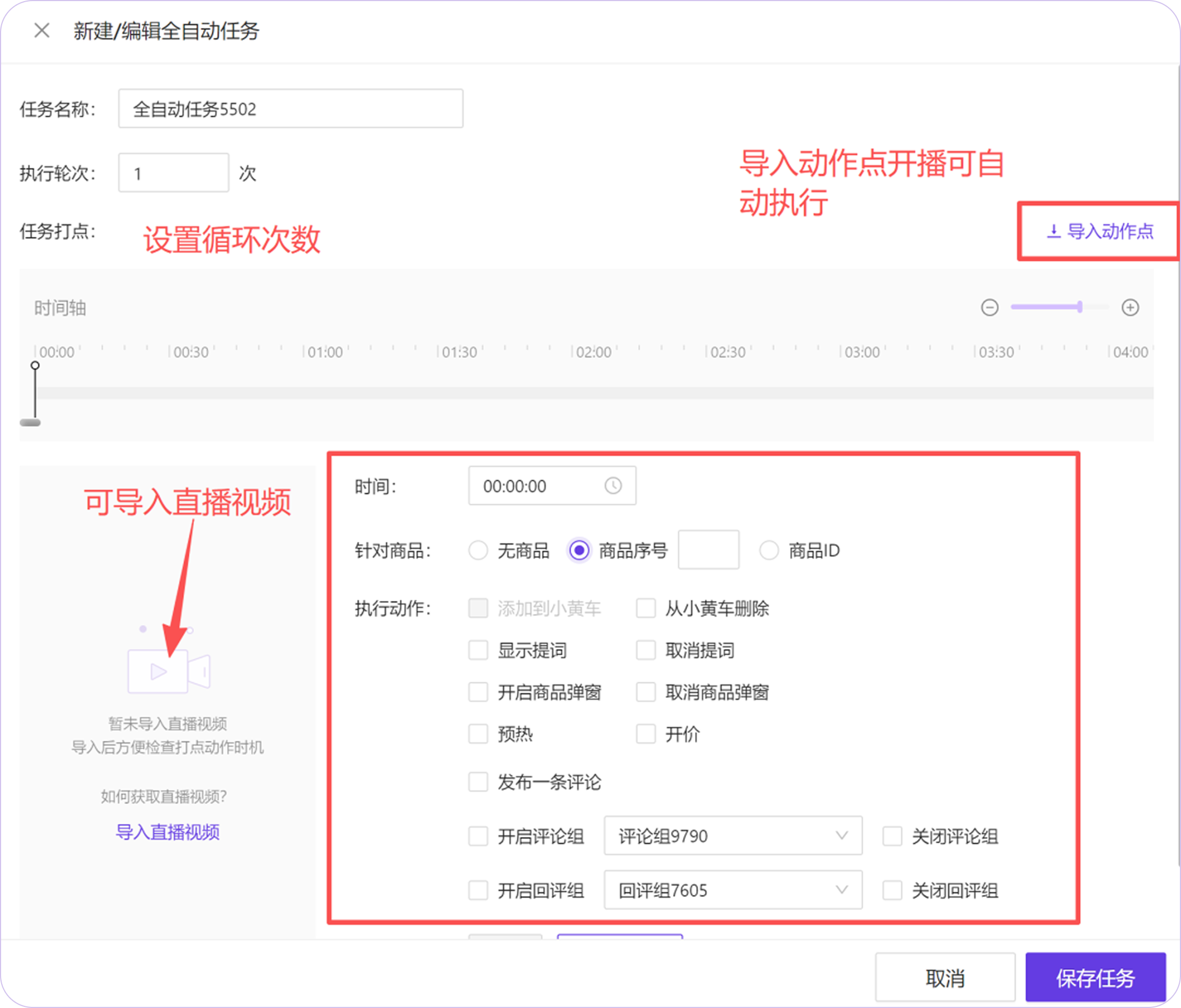Click the timeline zoom-in plus icon
The width and height of the screenshot is (1181, 1008).
[x=1130, y=308]
